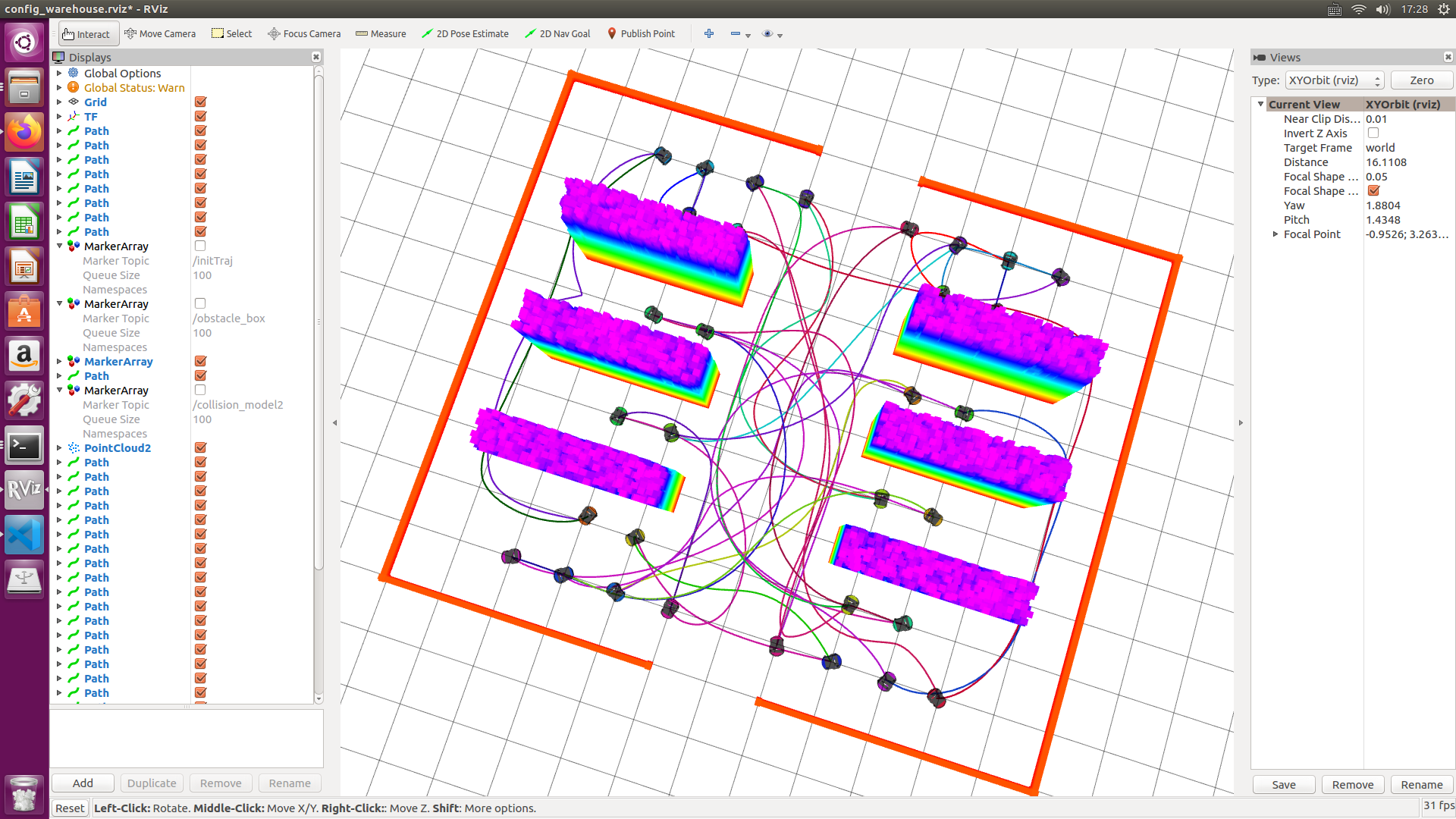Choose the 2D Nav Goal tool
The width and height of the screenshot is (1456, 819).
point(557,33)
